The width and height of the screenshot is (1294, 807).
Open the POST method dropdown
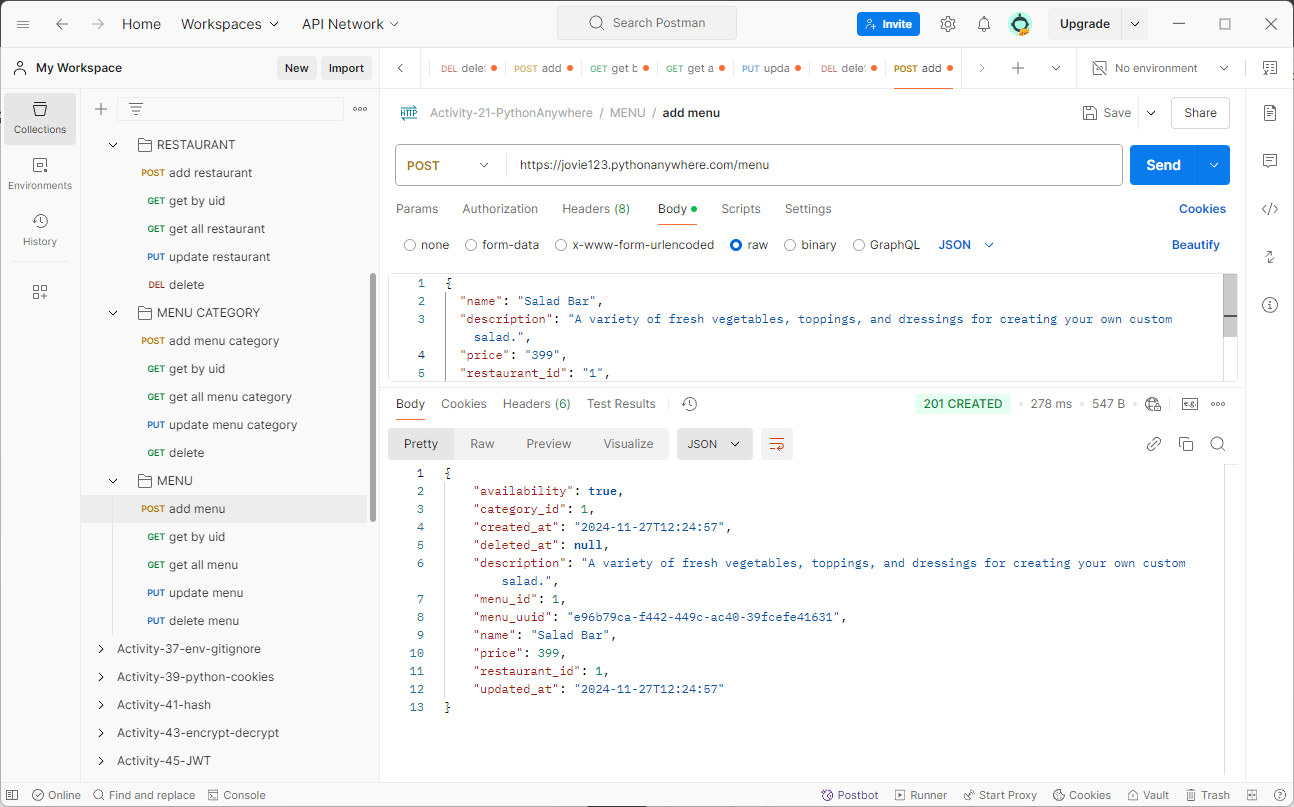451,165
